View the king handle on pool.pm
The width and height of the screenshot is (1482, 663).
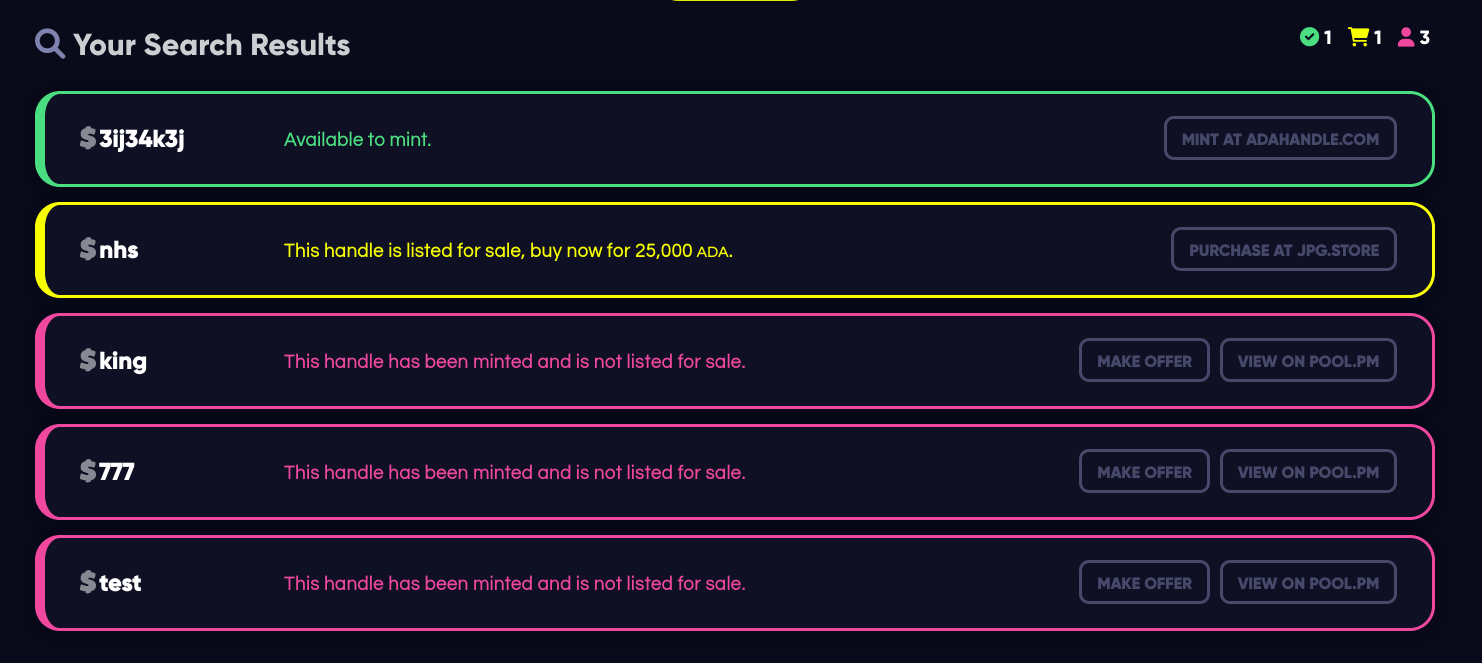tap(1308, 361)
